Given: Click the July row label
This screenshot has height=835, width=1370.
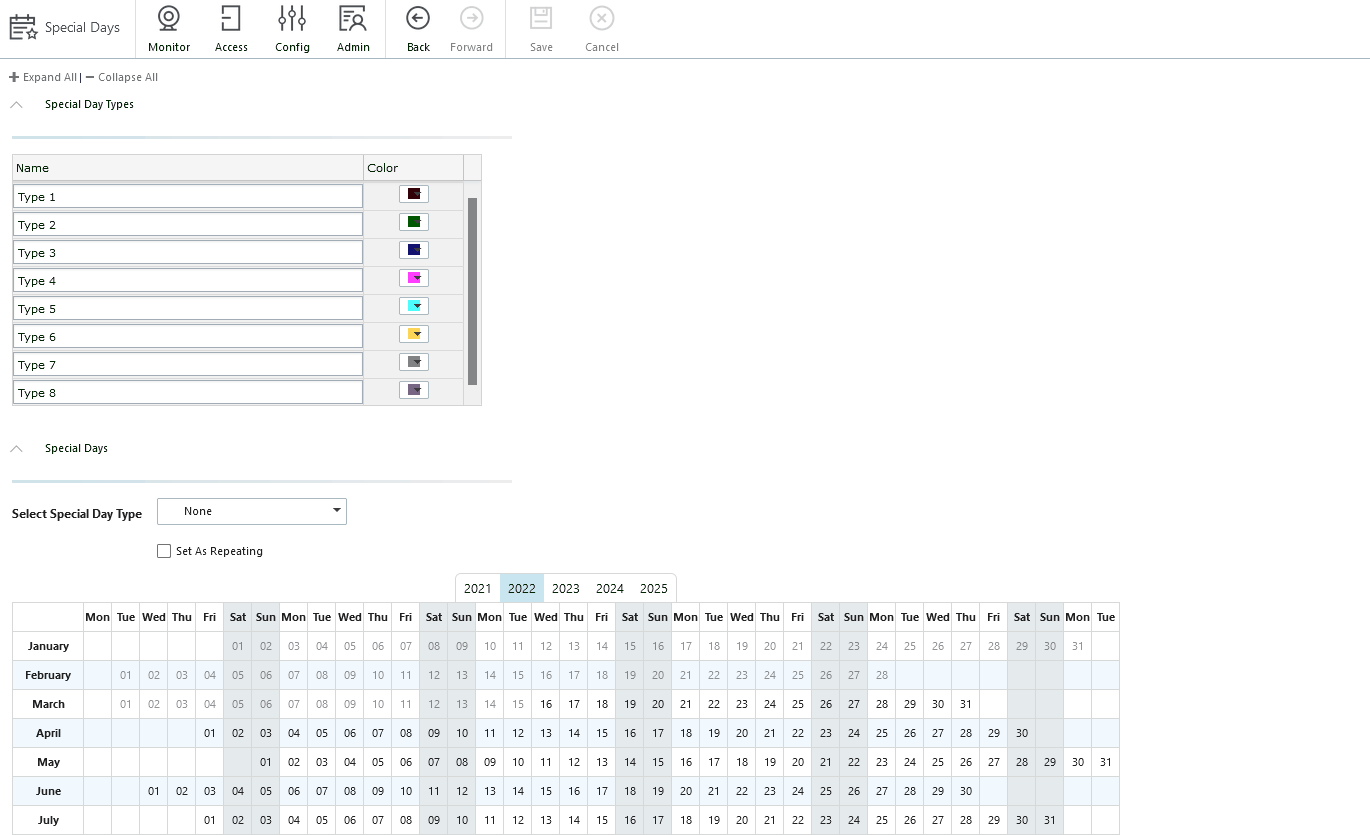Looking at the screenshot, I should [x=48, y=820].
